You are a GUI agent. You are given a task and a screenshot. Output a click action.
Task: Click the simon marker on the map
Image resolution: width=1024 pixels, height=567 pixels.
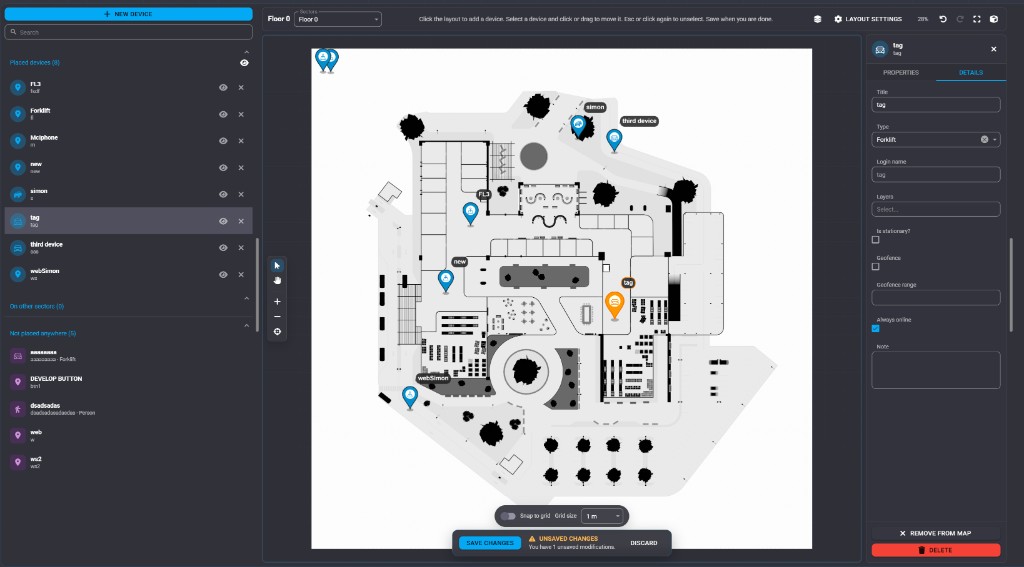click(x=578, y=125)
